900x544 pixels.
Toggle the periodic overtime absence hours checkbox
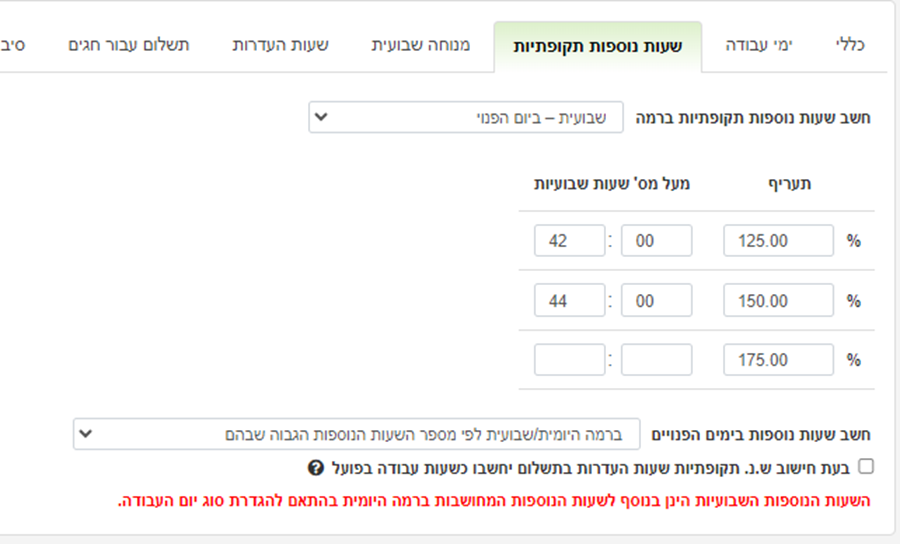pos(866,467)
